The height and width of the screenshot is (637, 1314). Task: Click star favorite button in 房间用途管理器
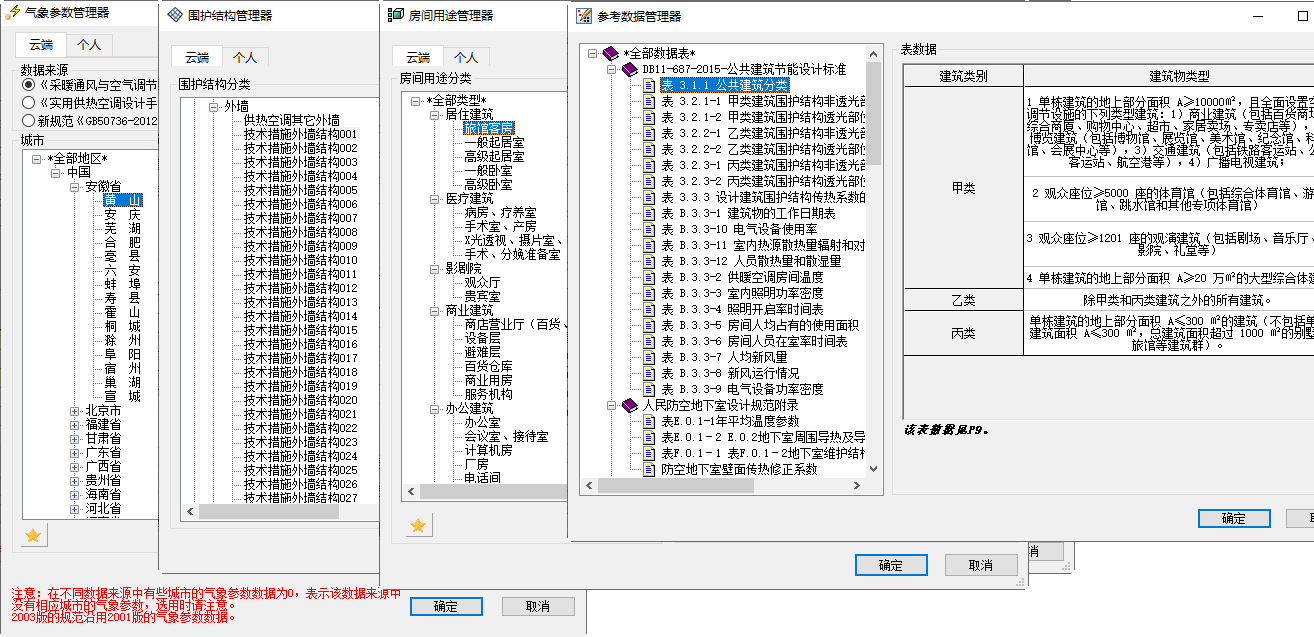pyautogui.click(x=418, y=525)
